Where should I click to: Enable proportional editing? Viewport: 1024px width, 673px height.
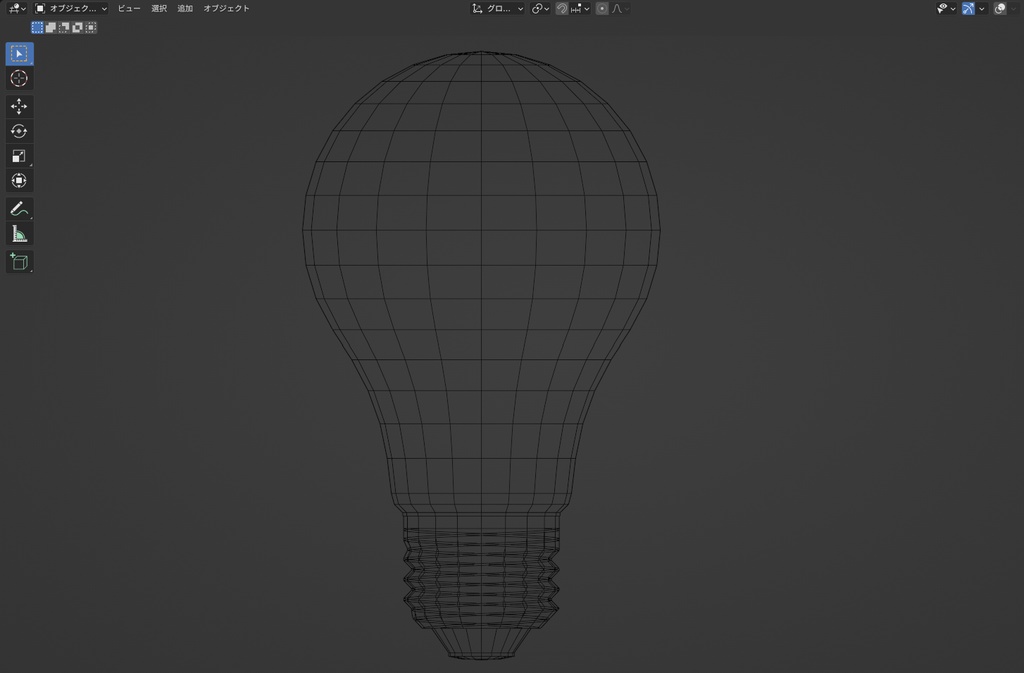tap(600, 9)
